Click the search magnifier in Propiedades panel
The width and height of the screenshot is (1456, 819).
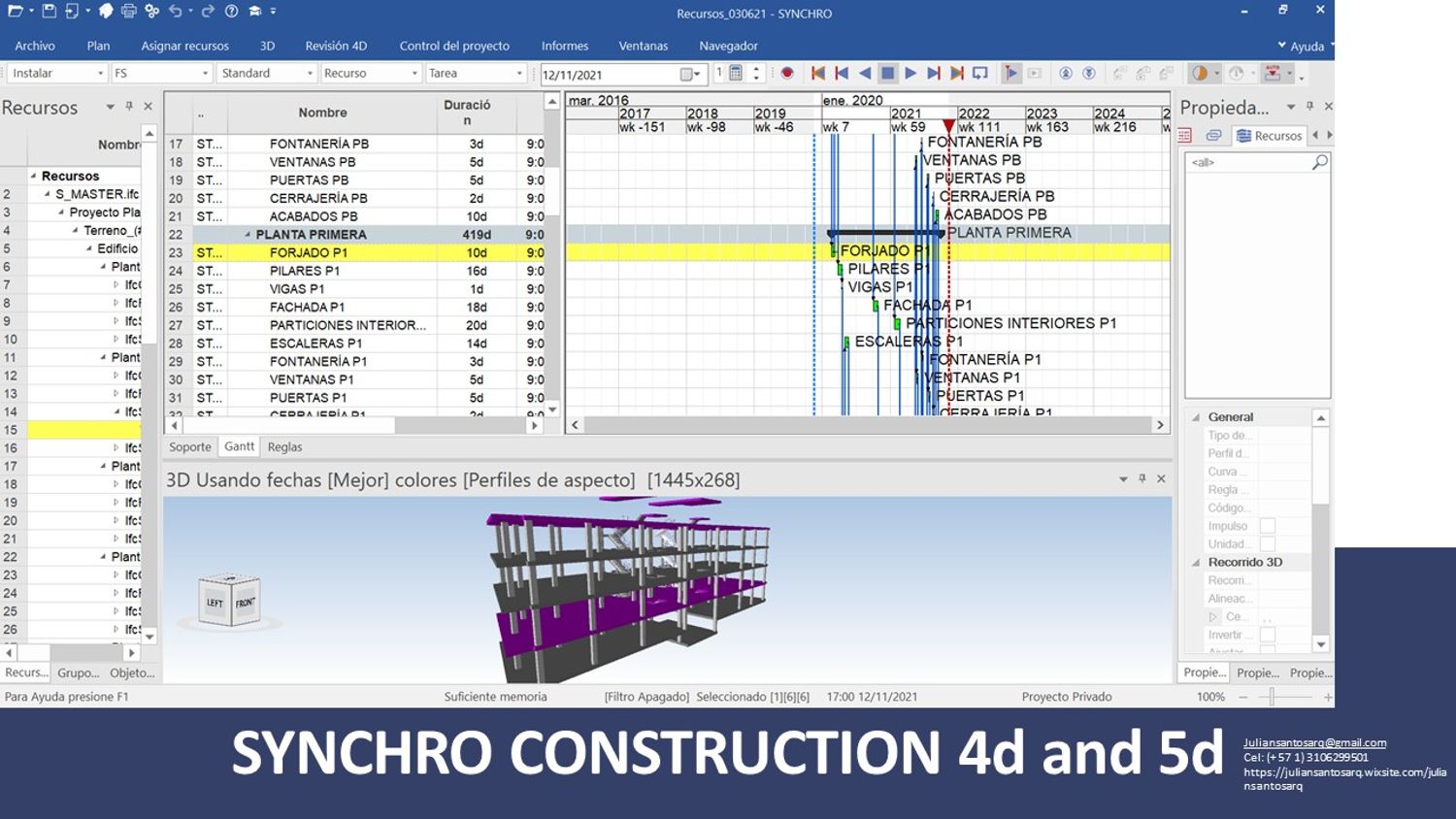(1319, 163)
